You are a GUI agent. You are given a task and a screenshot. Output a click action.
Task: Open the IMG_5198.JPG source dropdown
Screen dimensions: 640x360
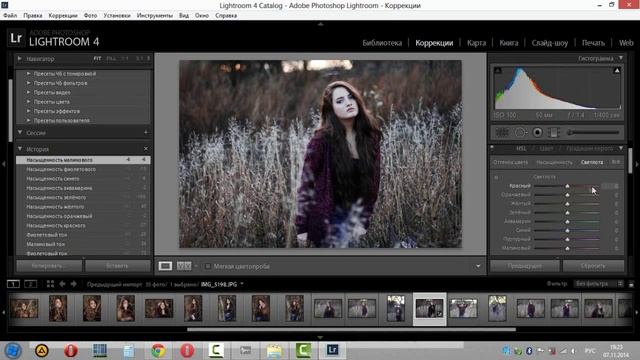point(242,284)
